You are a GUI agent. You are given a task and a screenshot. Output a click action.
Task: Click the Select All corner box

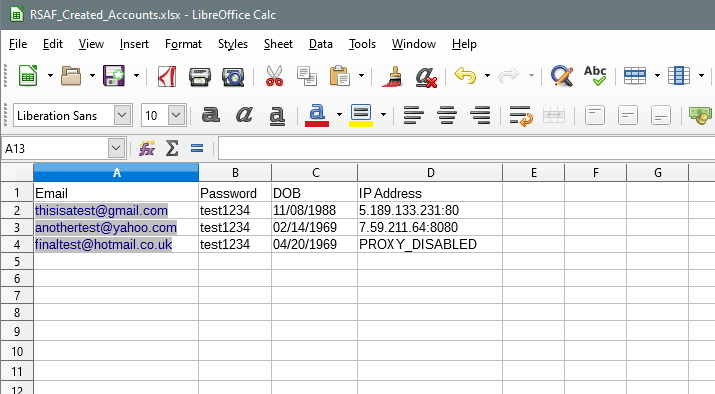(17, 173)
